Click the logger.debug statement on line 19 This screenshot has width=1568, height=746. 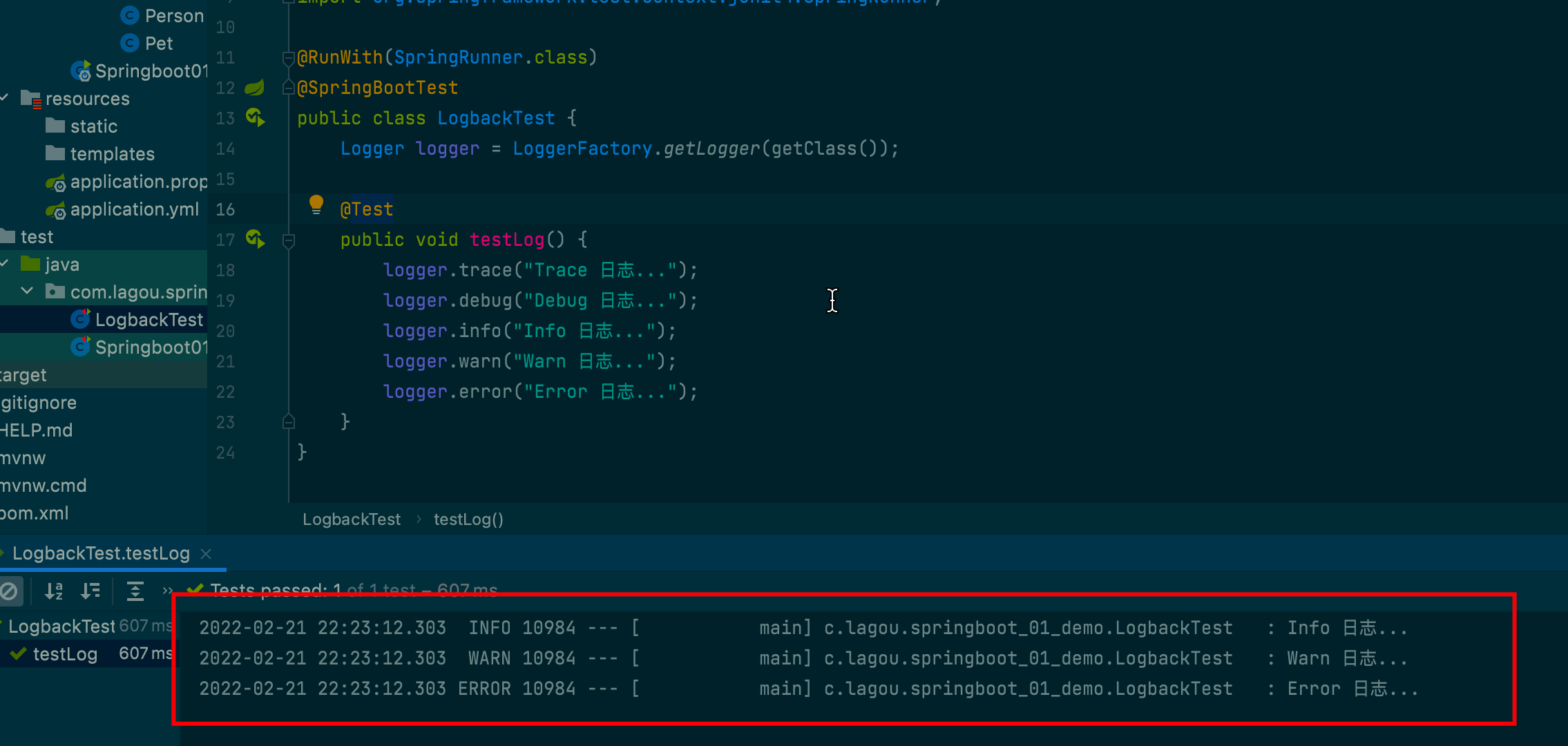(x=540, y=300)
